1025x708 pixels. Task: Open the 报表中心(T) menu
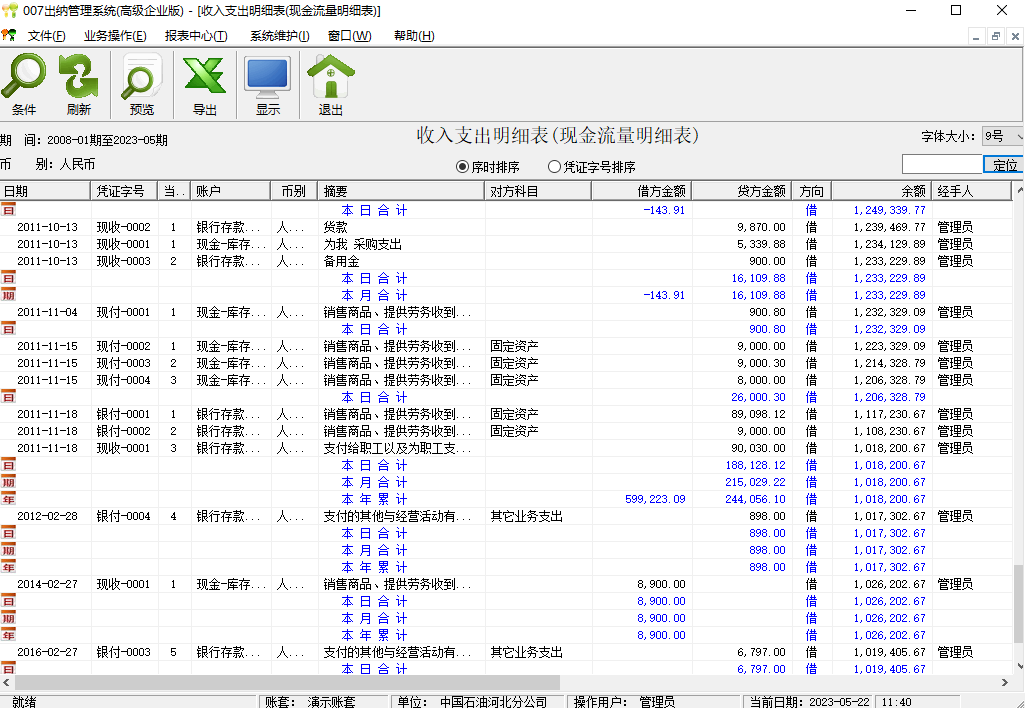(x=196, y=36)
